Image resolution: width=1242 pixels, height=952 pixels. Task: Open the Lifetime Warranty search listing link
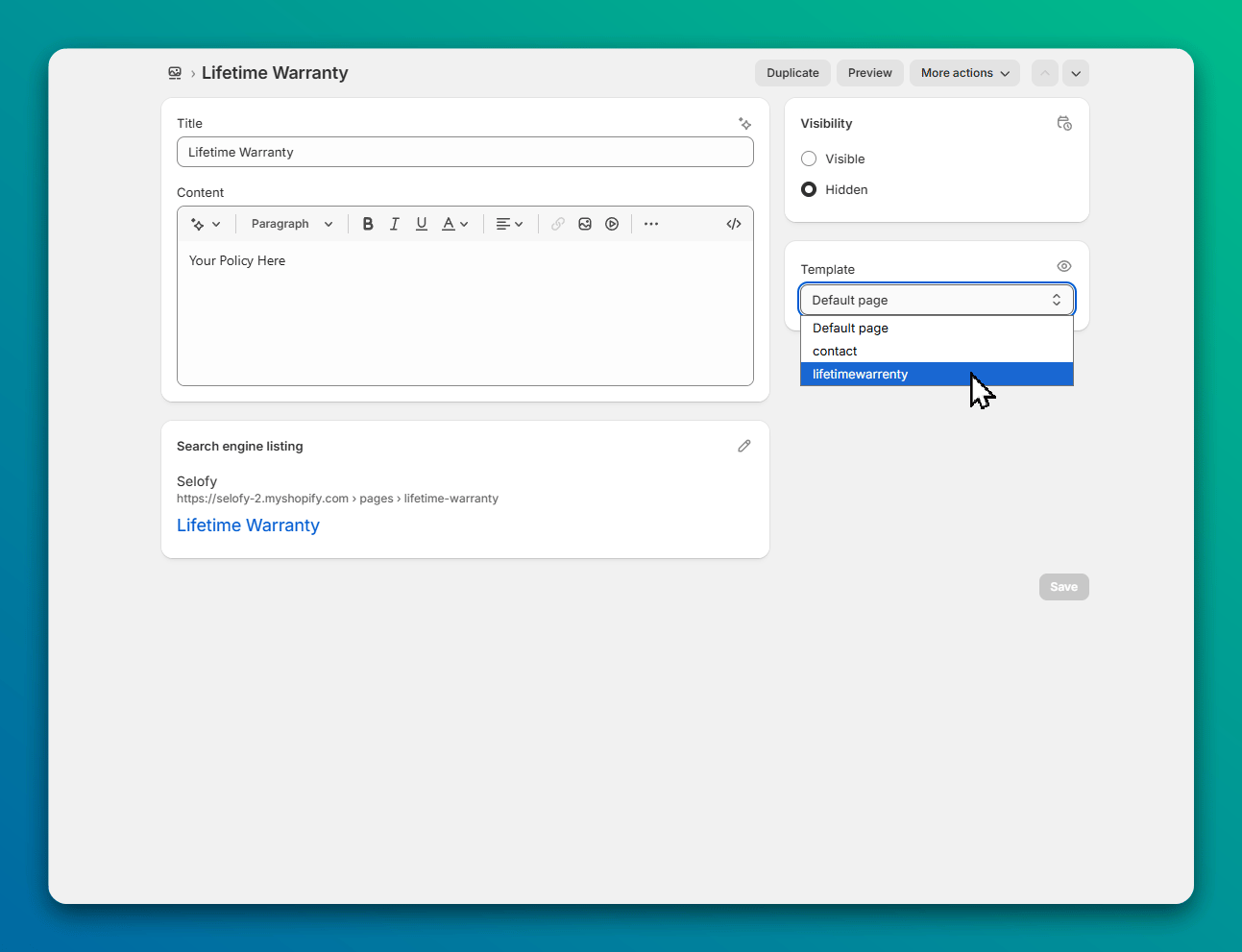click(248, 525)
